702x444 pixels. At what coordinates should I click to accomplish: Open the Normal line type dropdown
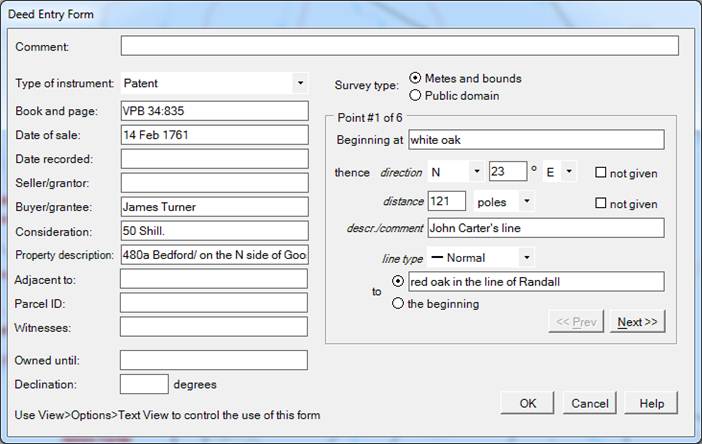[526, 258]
